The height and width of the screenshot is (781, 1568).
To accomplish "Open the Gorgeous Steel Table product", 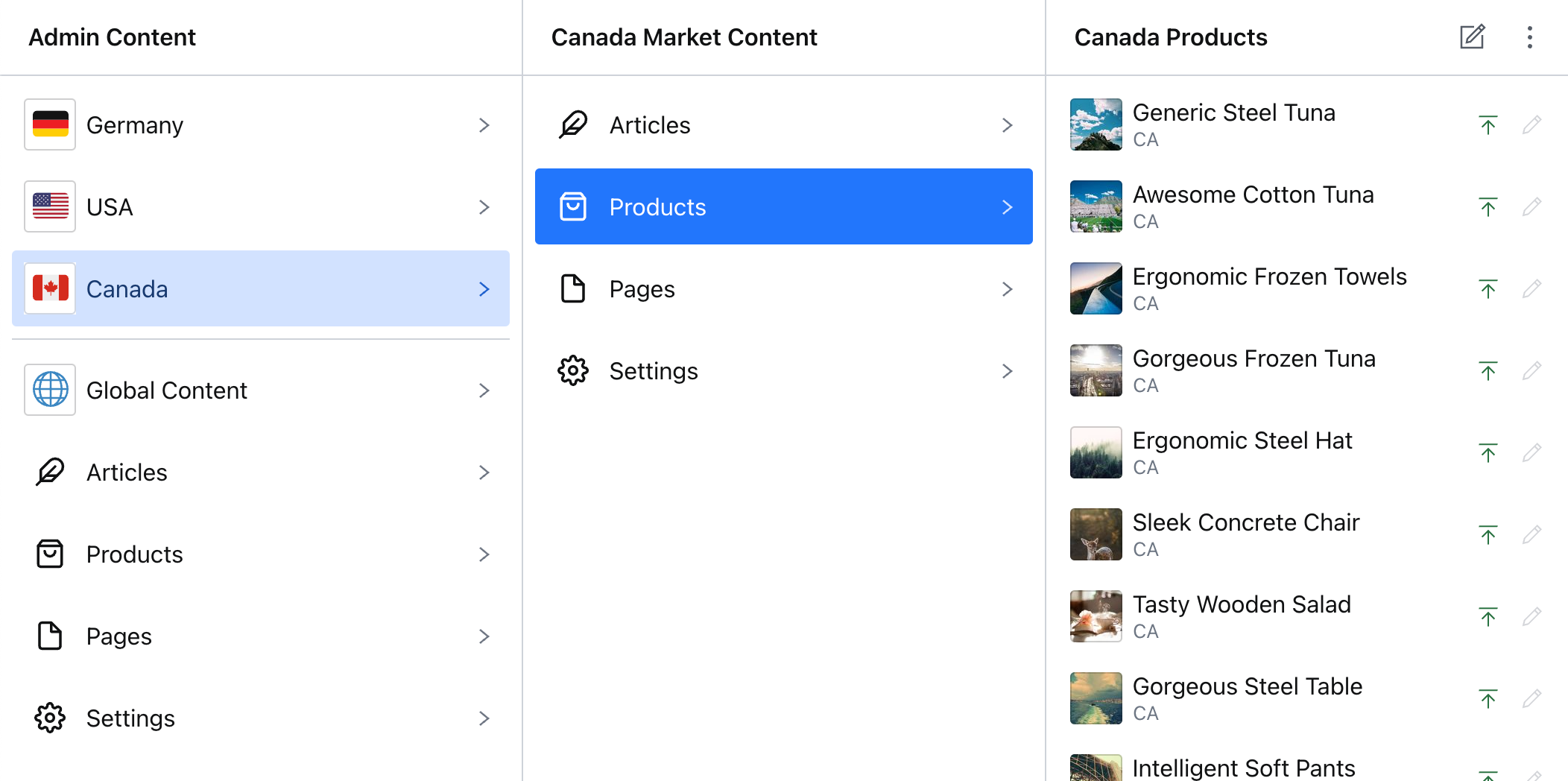I will point(1247,687).
